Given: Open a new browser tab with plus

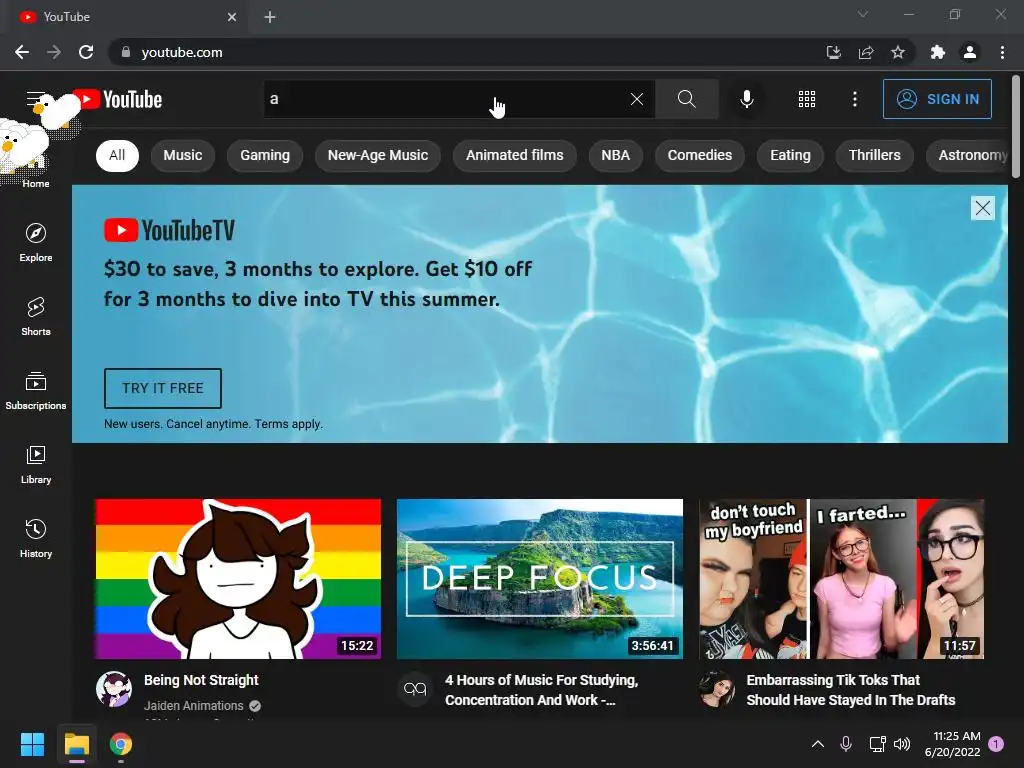Looking at the screenshot, I should pos(270,17).
